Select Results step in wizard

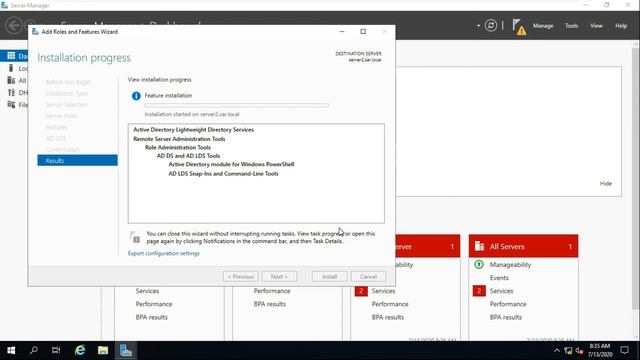(x=78, y=160)
